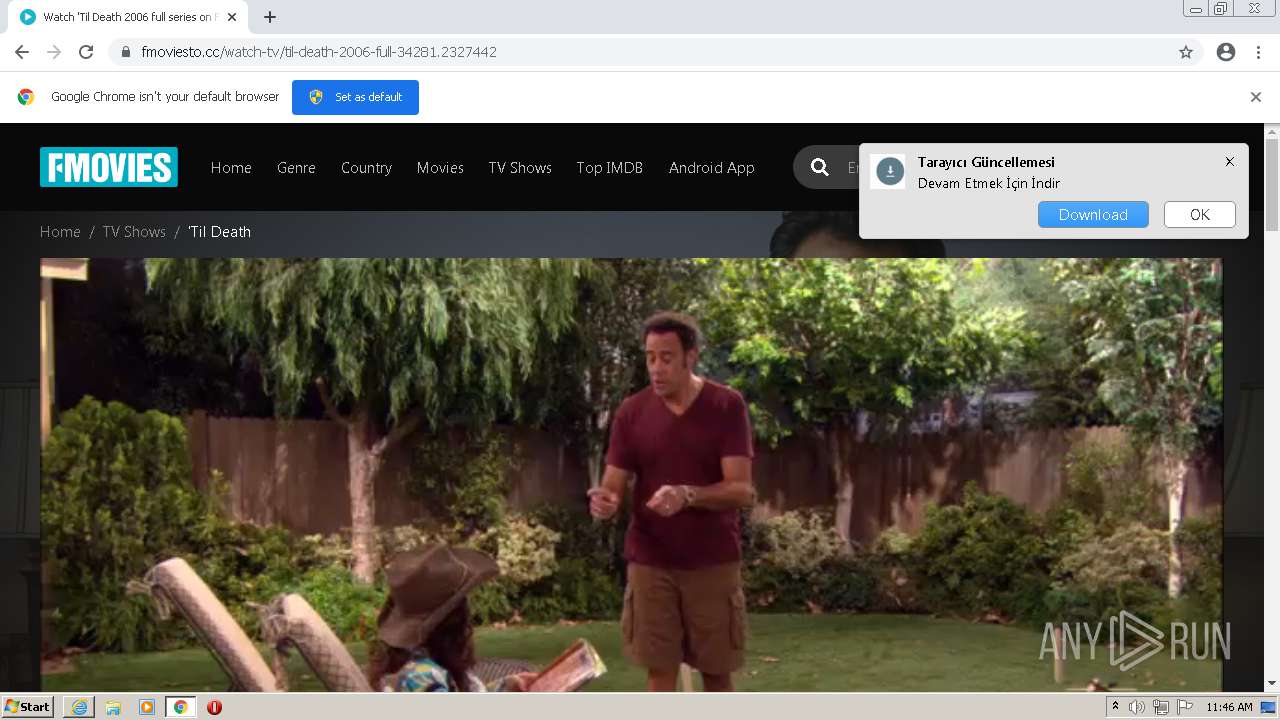Open the Windows Start button
This screenshot has height=720, width=1280.
28,707
